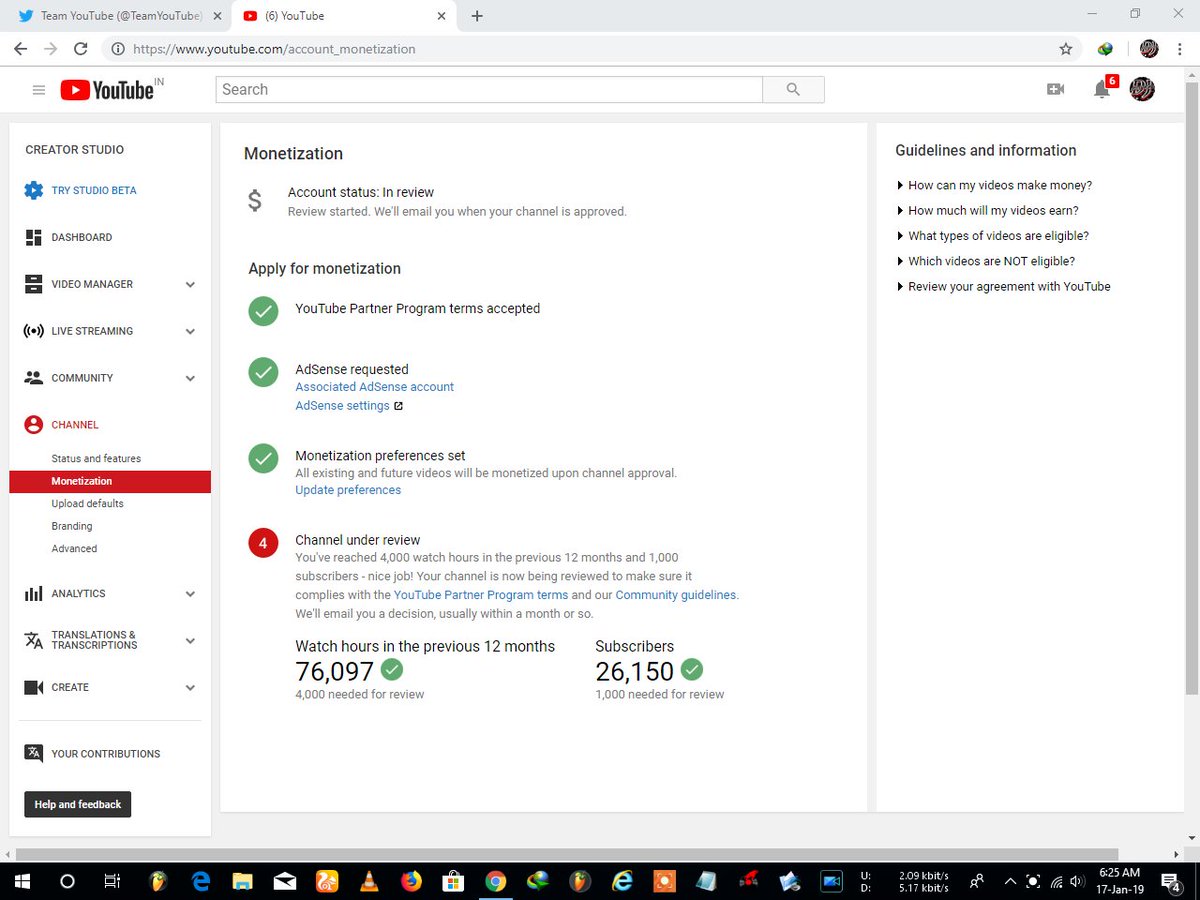This screenshot has height=900, width=1200.
Task: Open the Chrome three-dot menu
Action: point(1181,48)
